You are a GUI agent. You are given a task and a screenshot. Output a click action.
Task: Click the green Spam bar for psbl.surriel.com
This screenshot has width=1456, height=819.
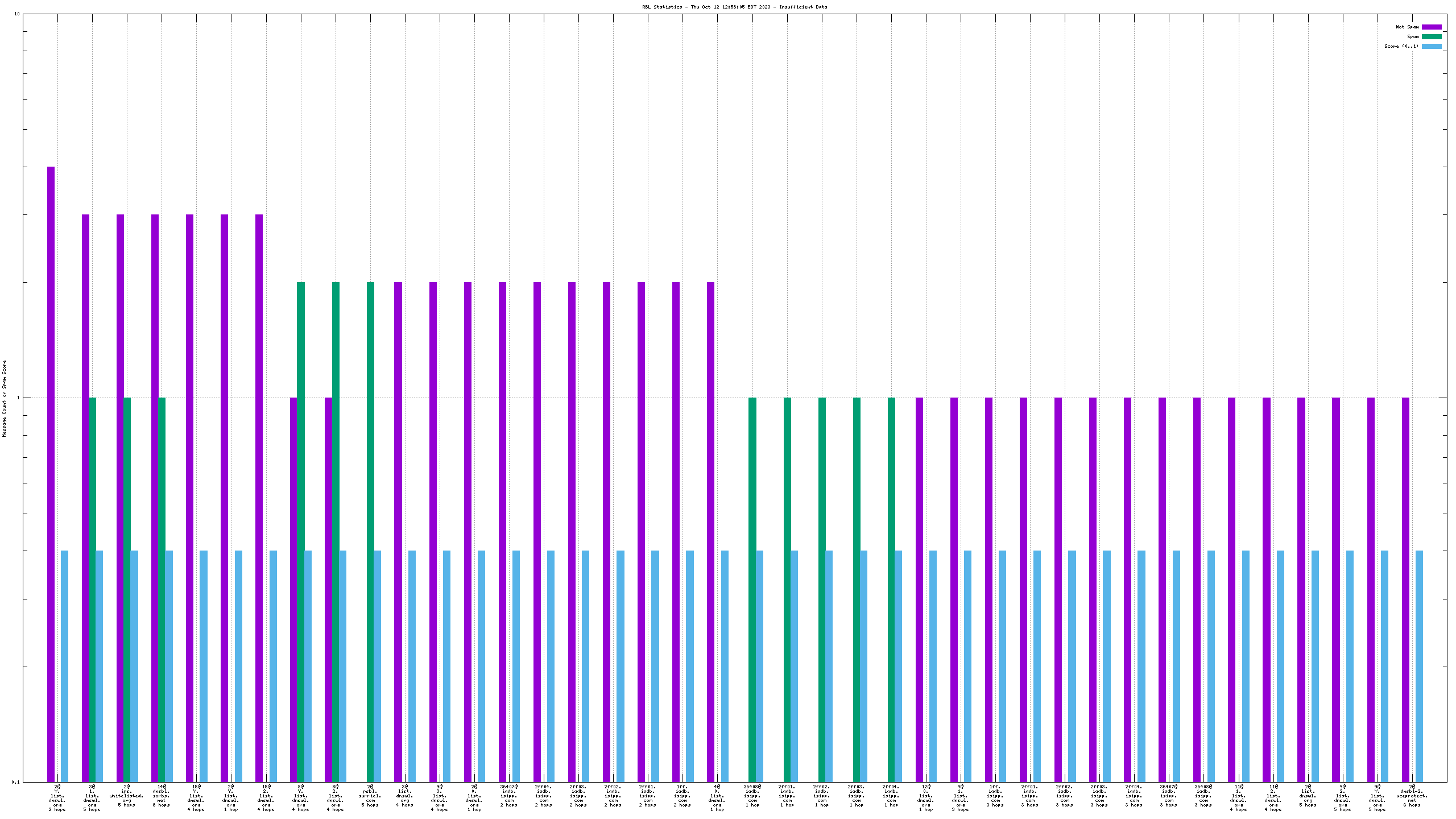pos(370,532)
